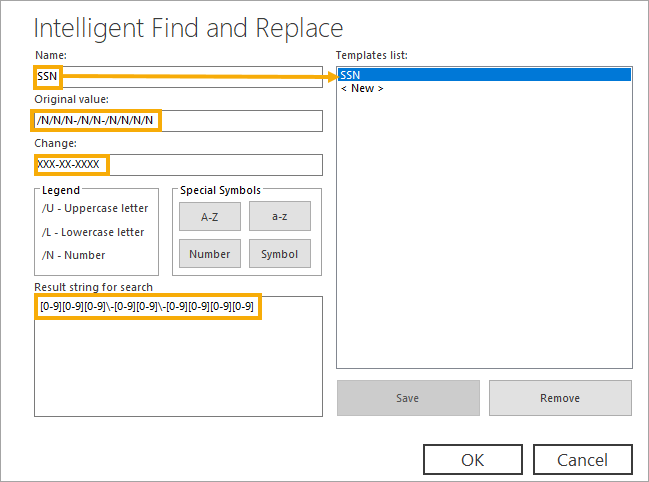
Task: Click the /N - Number legend entry
Action: coord(73,255)
